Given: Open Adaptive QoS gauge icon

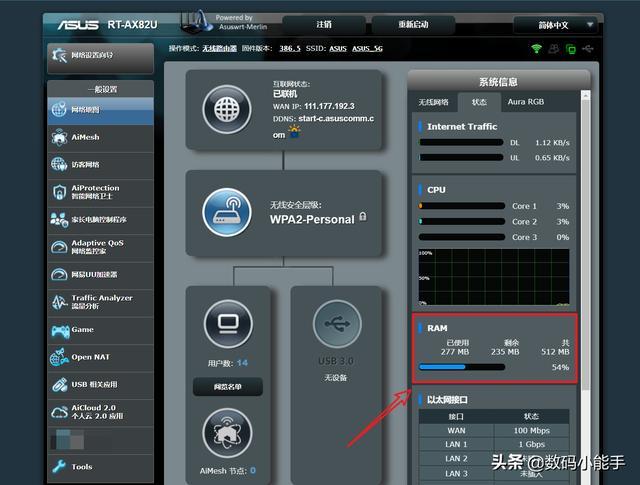Looking at the screenshot, I should coord(59,247).
